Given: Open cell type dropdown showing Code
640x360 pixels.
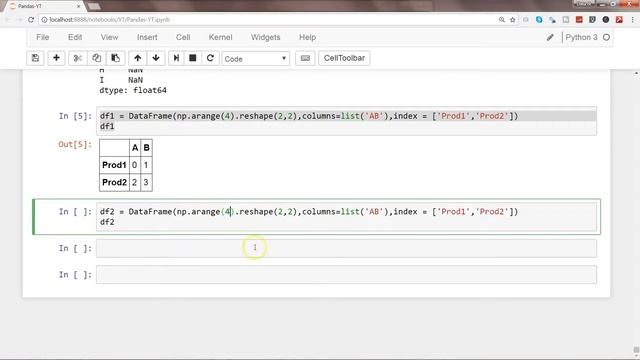Looking at the screenshot, I should [x=256, y=59].
